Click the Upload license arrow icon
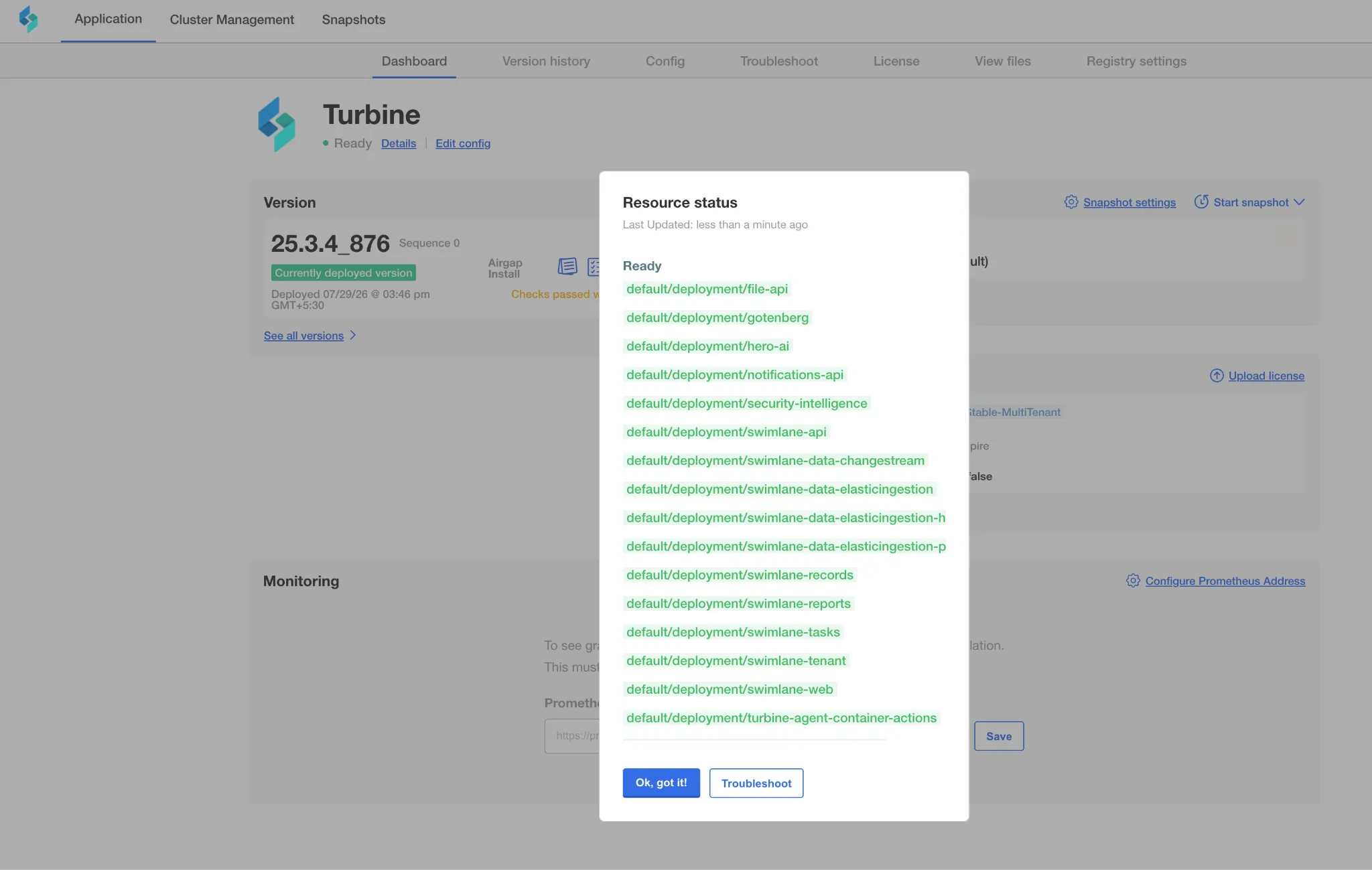This screenshot has height=870, width=1372. click(x=1217, y=376)
